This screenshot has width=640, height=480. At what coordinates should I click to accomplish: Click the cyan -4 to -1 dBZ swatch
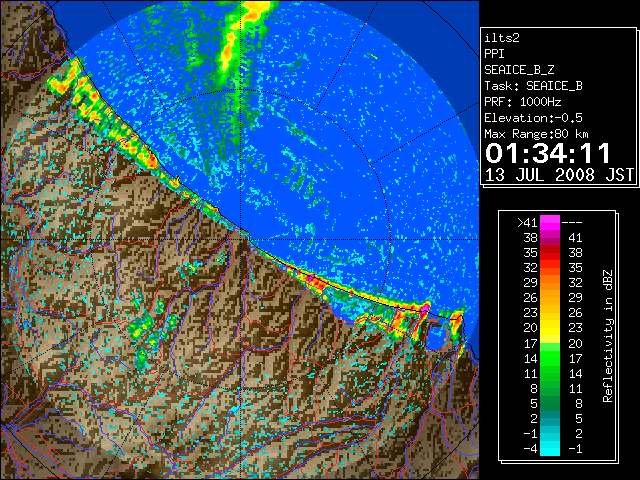pyautogui.click(x=550, y=448)
